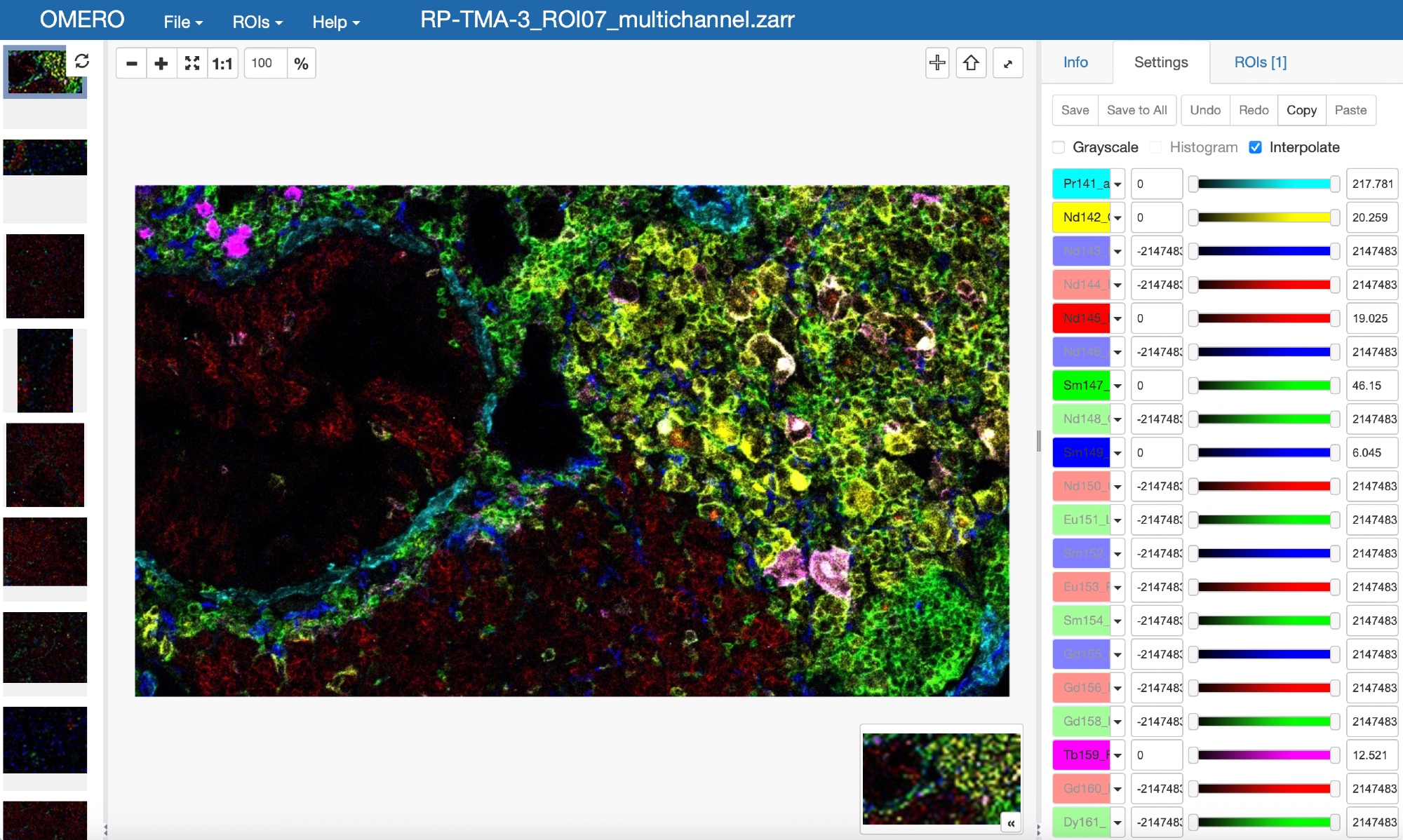Click the Nd142 yellow intensity slider
Viewport: 1403px width, 840px height.
[1264, 217]
